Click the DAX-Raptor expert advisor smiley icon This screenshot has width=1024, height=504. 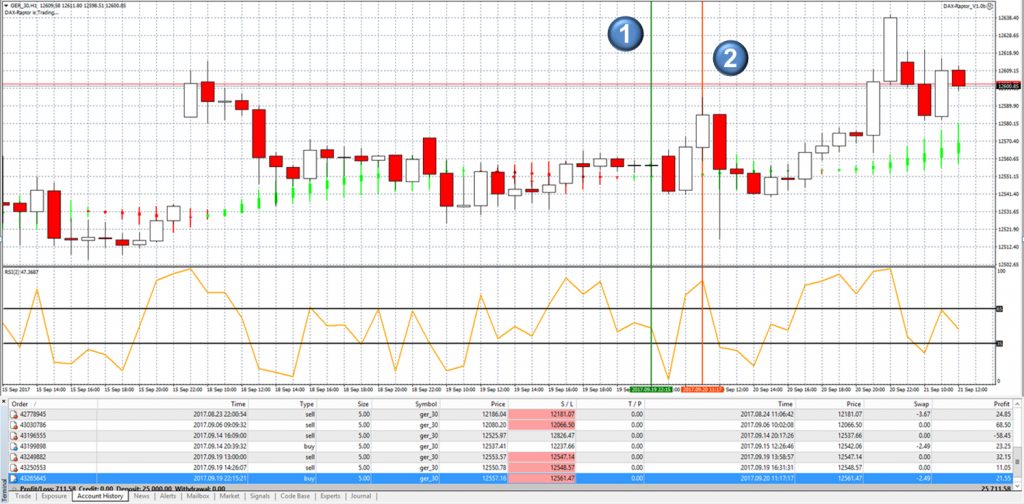click(992, 6)
